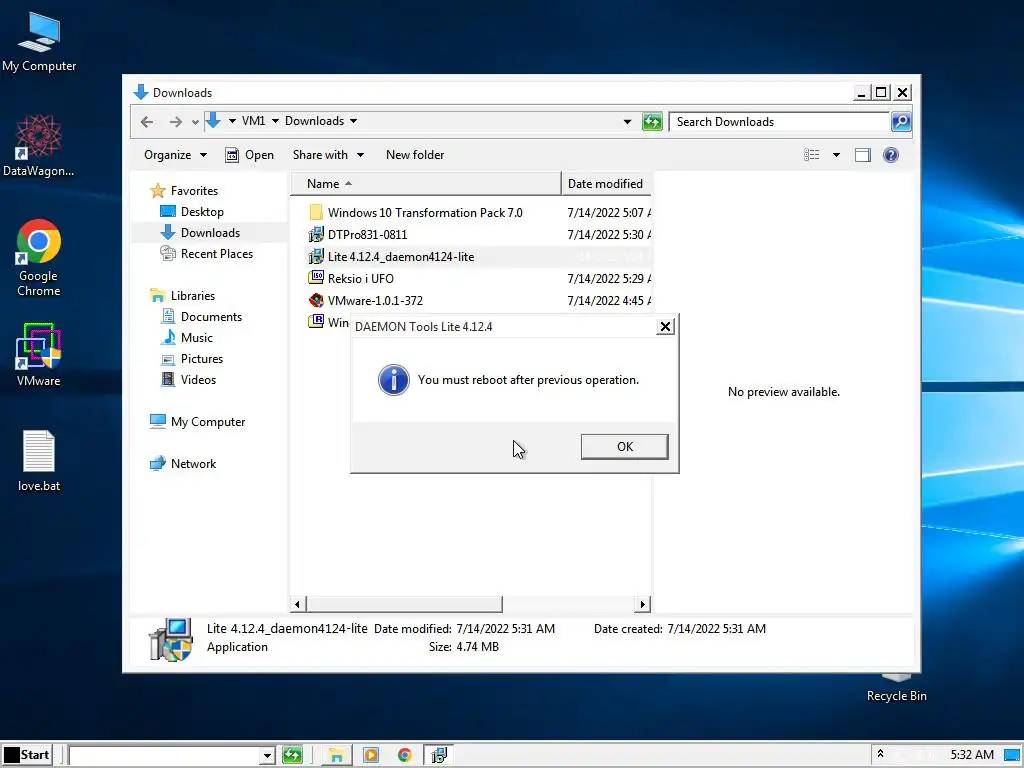
Task: Go back in Downloads explorer
Action: [x=147, y=121]
